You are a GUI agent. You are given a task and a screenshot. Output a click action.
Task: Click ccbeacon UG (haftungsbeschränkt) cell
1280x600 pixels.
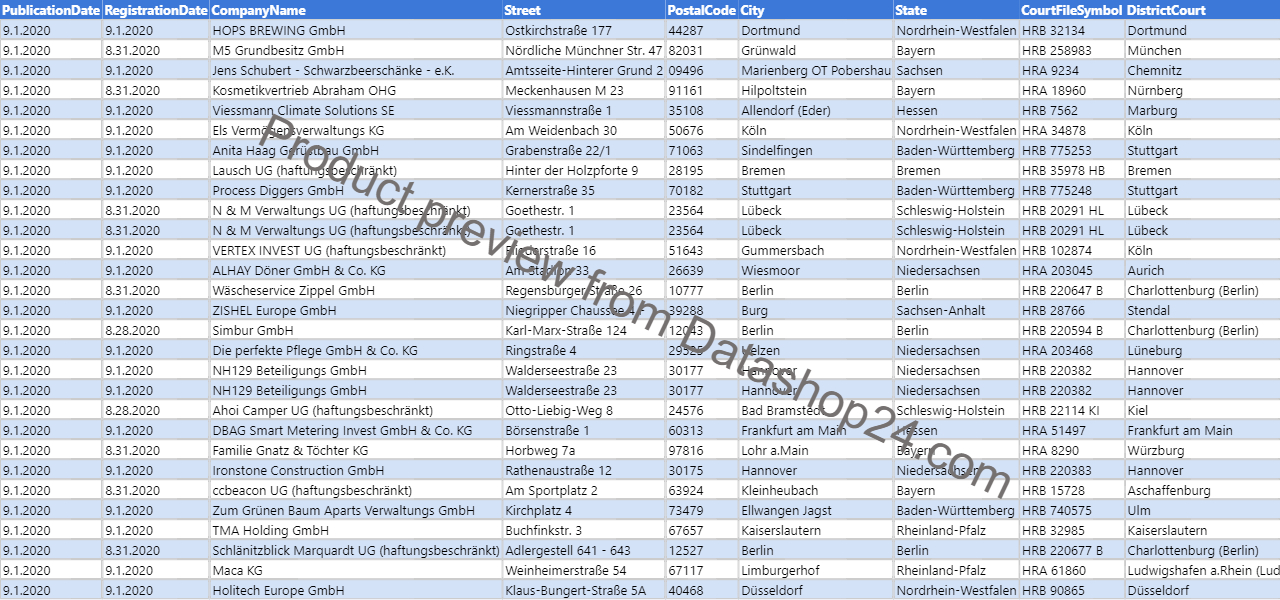point(356,490)
